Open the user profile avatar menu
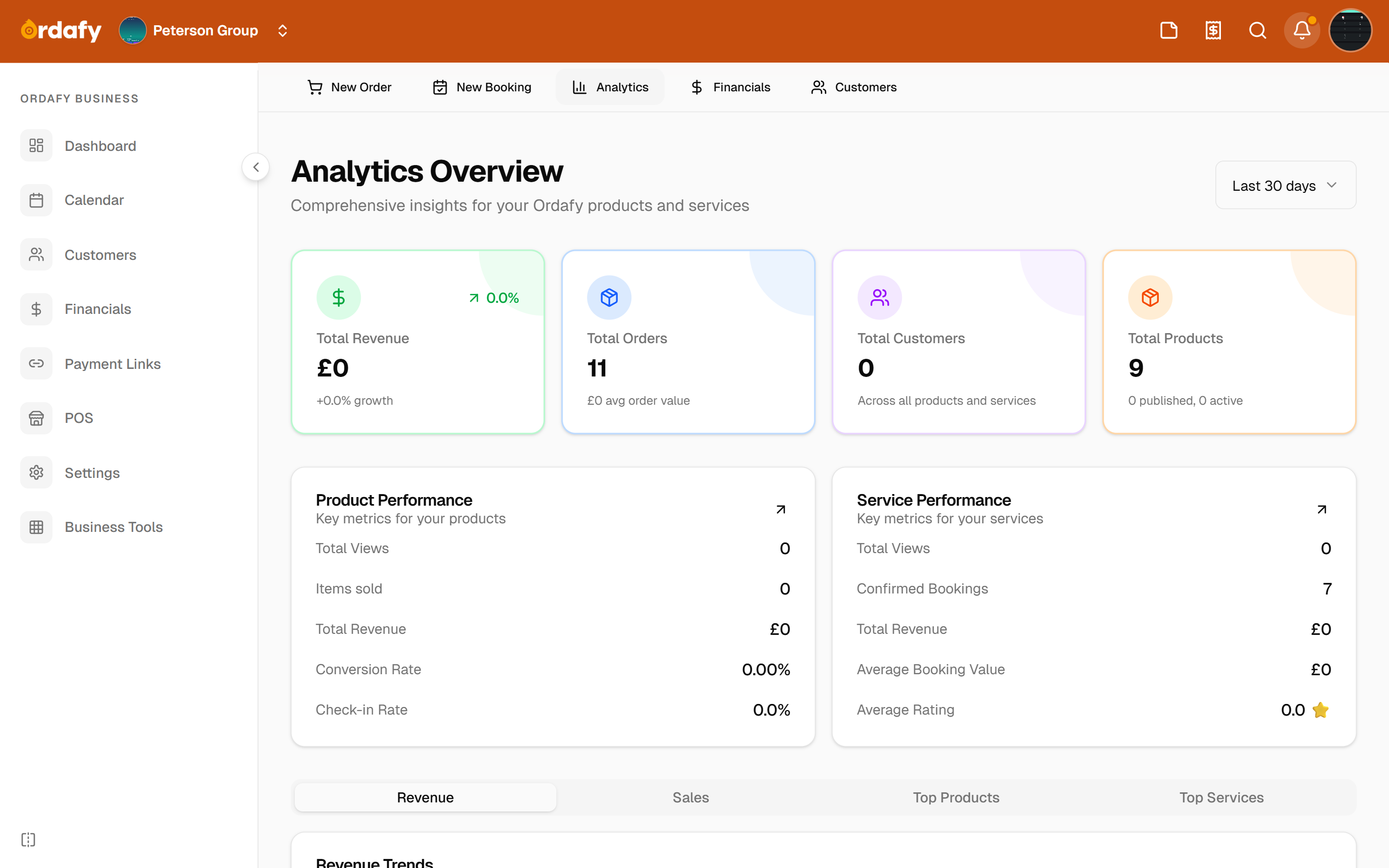 (1350, 30)
